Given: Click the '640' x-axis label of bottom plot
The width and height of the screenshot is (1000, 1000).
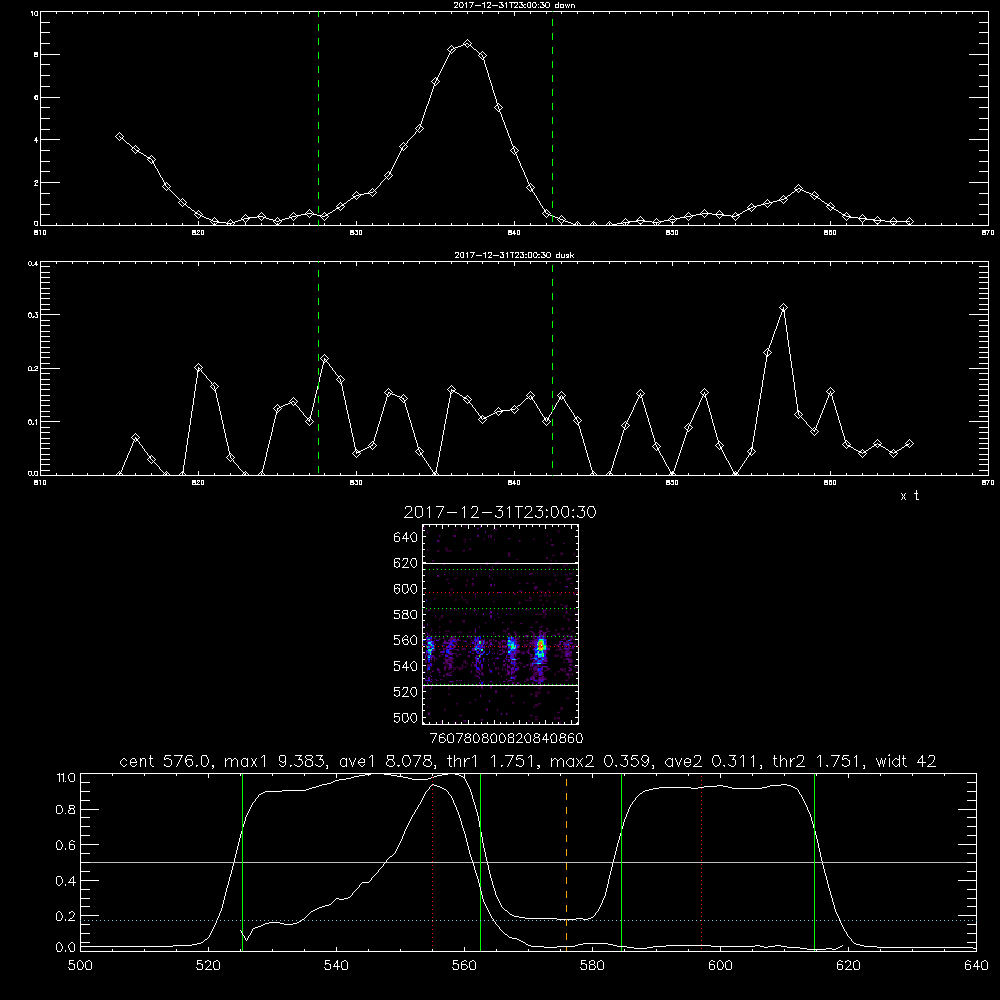Looking at the screenshot, I should click(976, 966).
